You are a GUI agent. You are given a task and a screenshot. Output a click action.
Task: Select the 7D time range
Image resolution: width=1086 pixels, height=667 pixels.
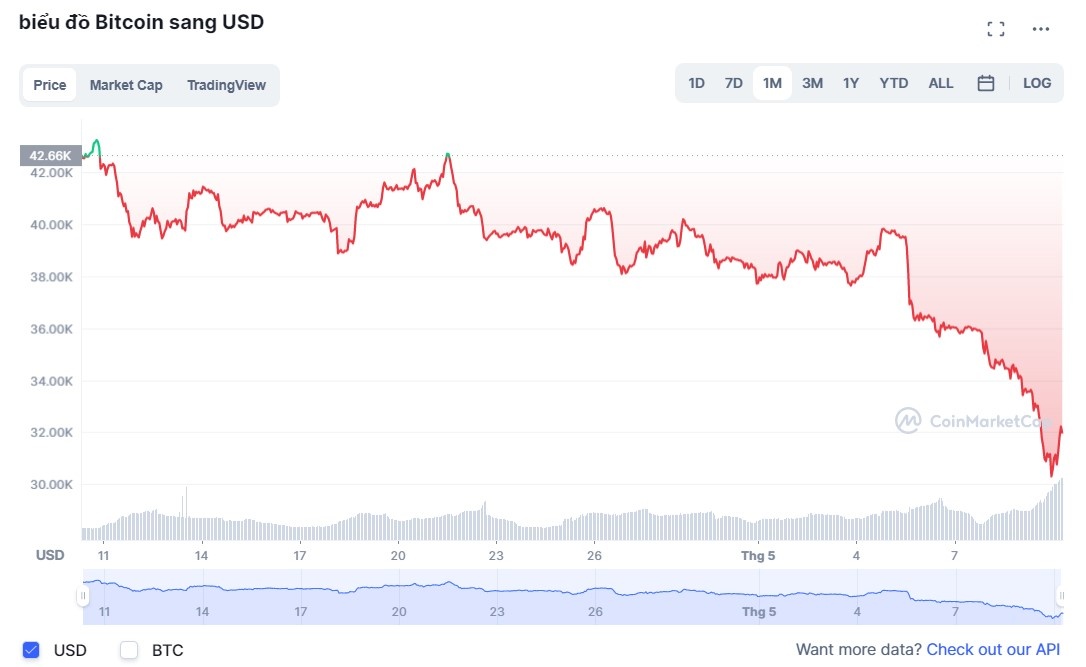coord(733,84)
